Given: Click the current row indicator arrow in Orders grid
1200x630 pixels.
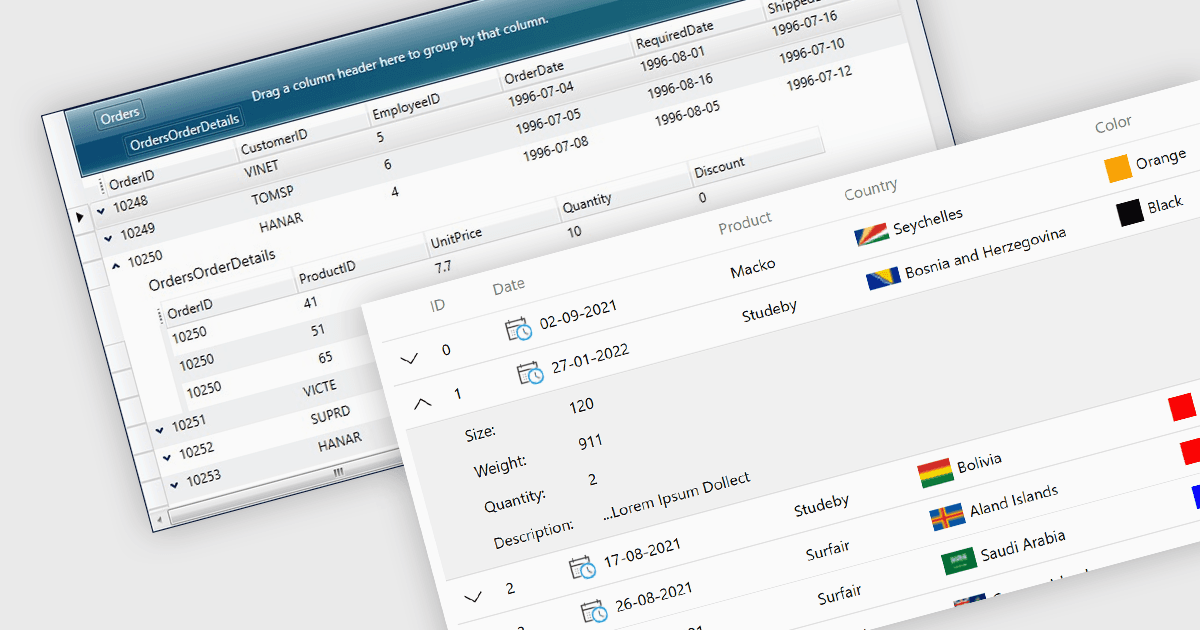Looking at the screenshot, I should [80, 215].
